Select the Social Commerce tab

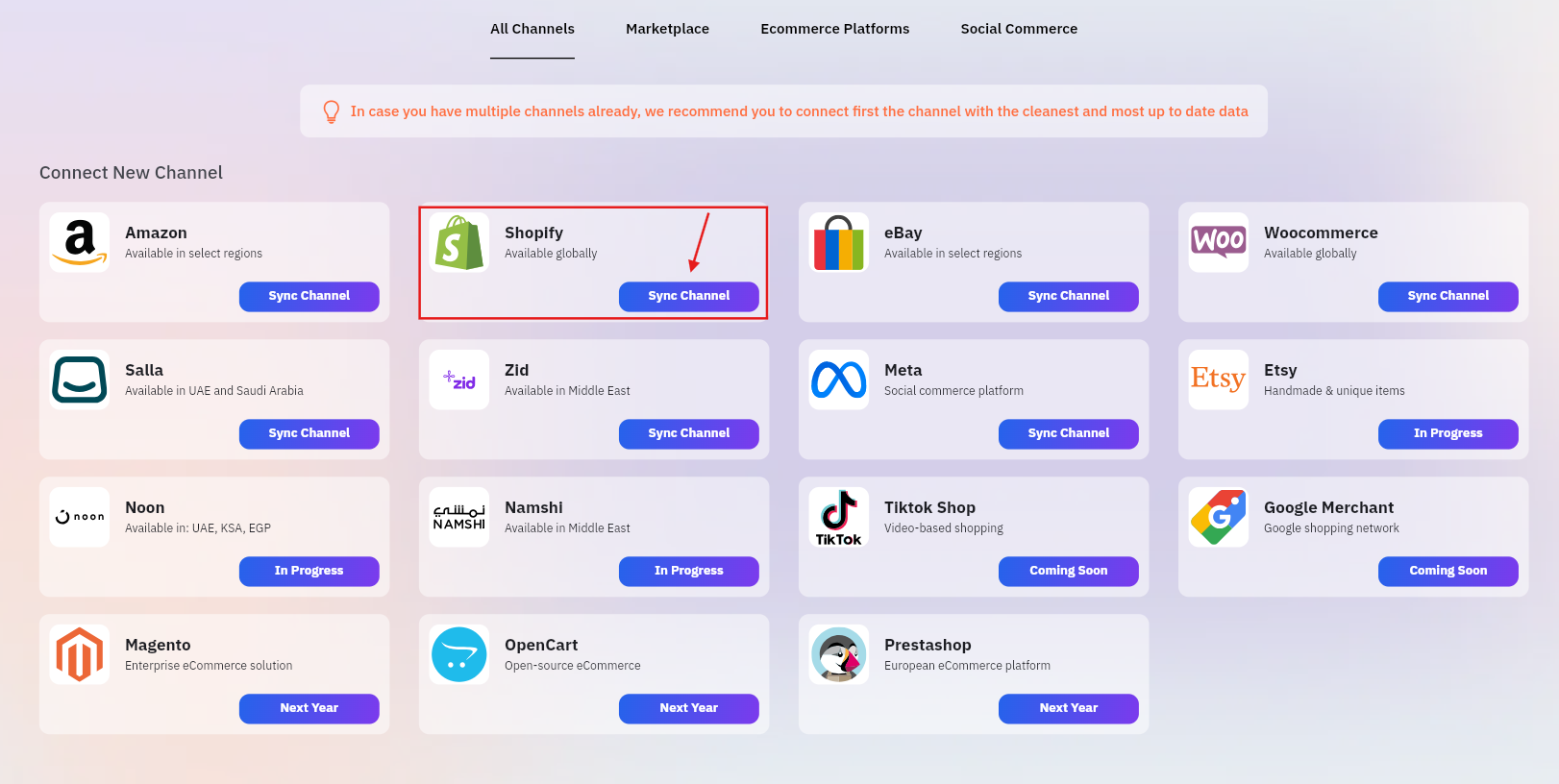1019,29
